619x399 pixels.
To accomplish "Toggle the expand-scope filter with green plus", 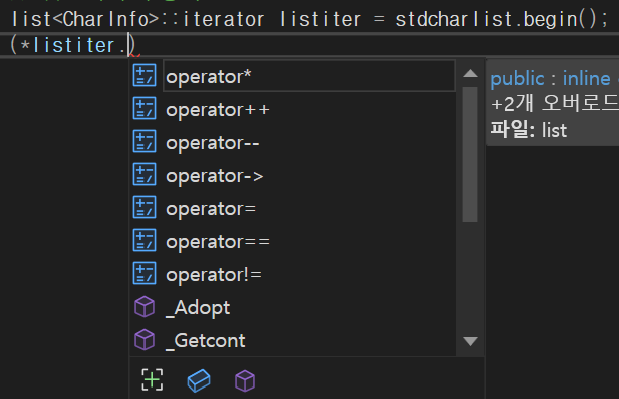I will tap(152, 380).
